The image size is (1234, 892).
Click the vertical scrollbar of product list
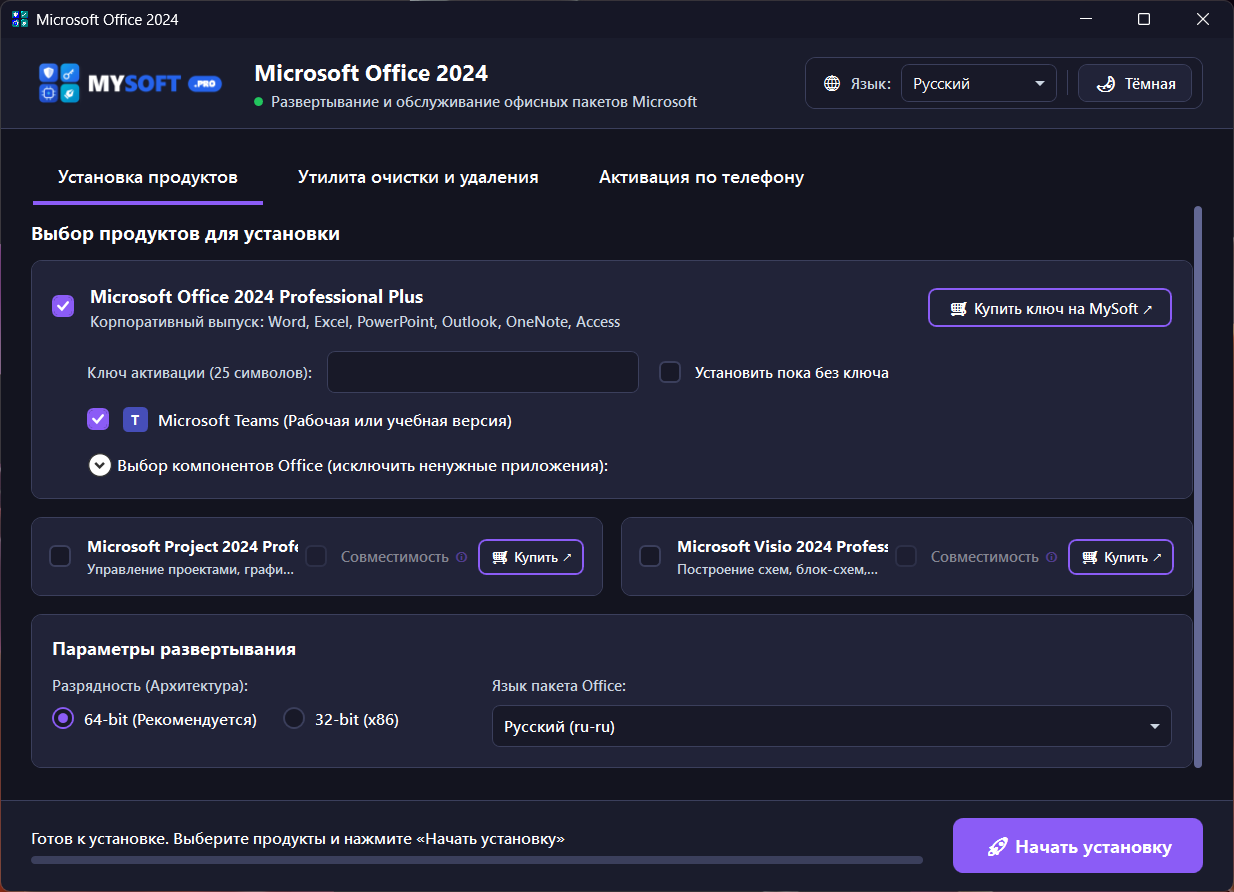(x=1198, y=486)
